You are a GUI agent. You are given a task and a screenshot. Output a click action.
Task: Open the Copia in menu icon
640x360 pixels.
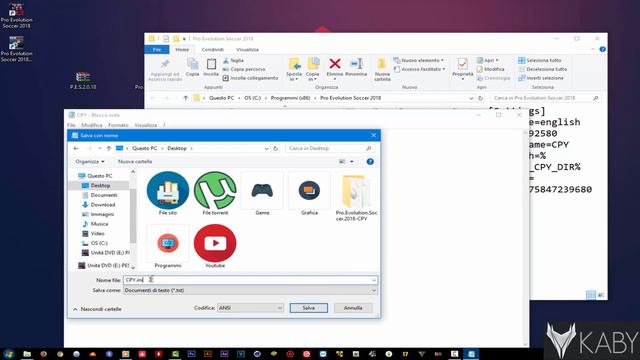coord(313,64)
